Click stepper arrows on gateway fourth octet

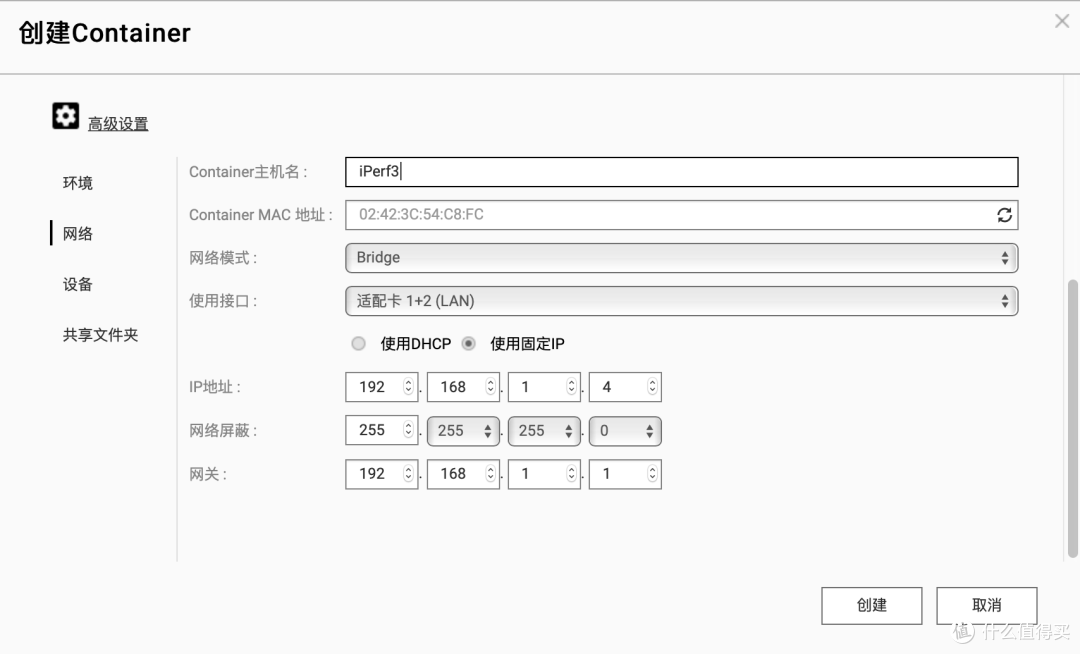point(652,474)
